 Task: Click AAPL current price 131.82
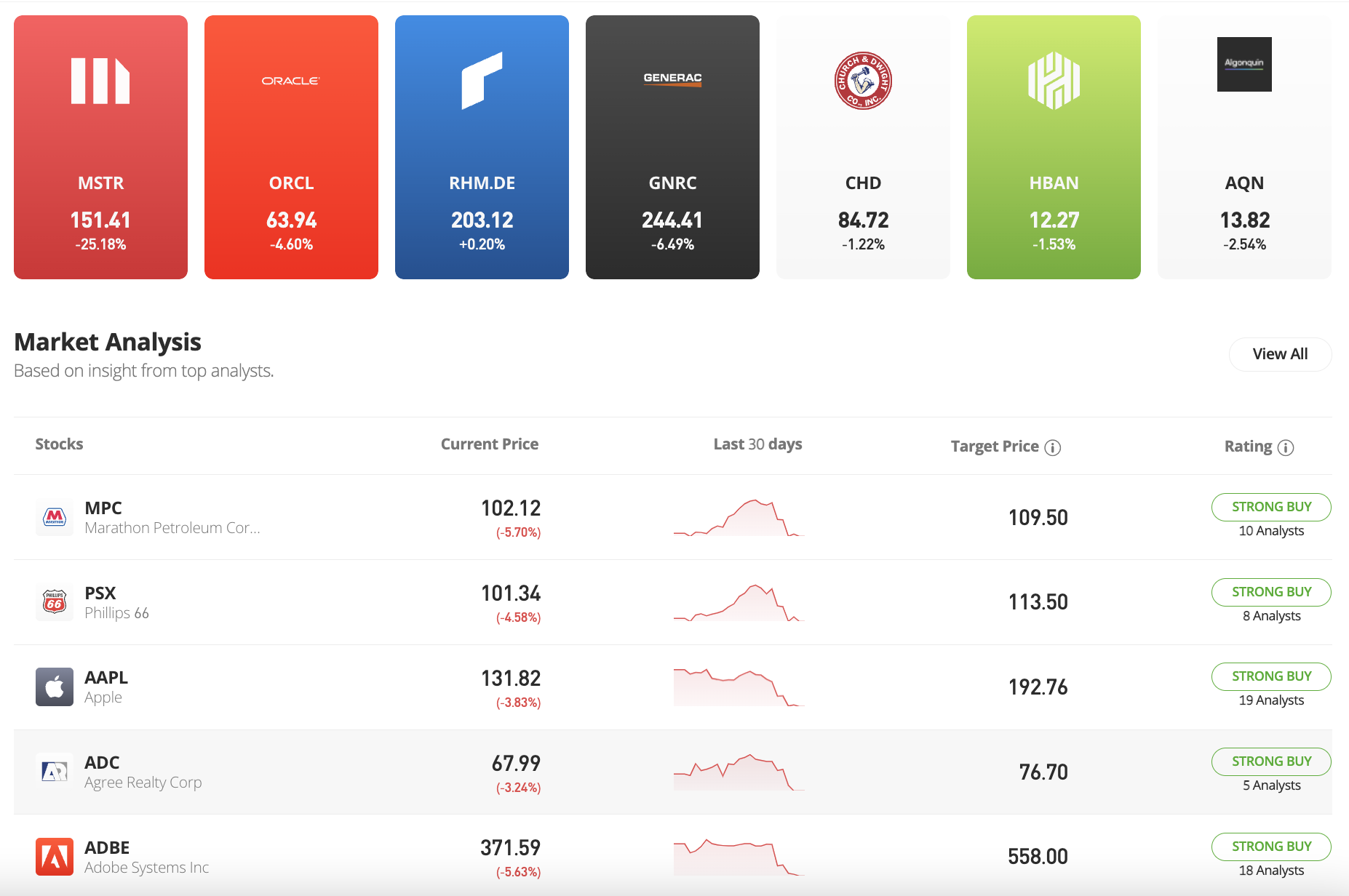pyautogui.click(x=511, y=679)
